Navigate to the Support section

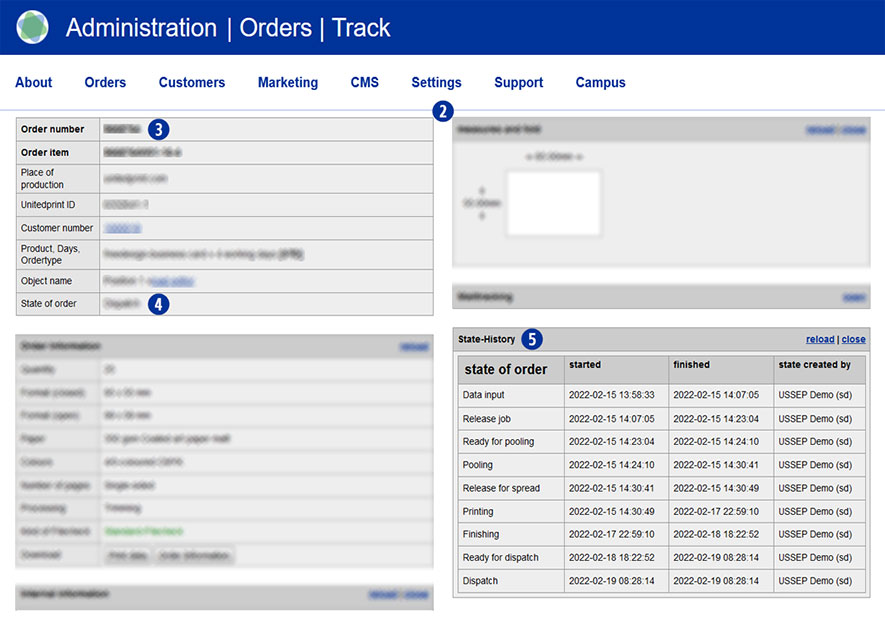pyautogui.click(x=518, y=83)
